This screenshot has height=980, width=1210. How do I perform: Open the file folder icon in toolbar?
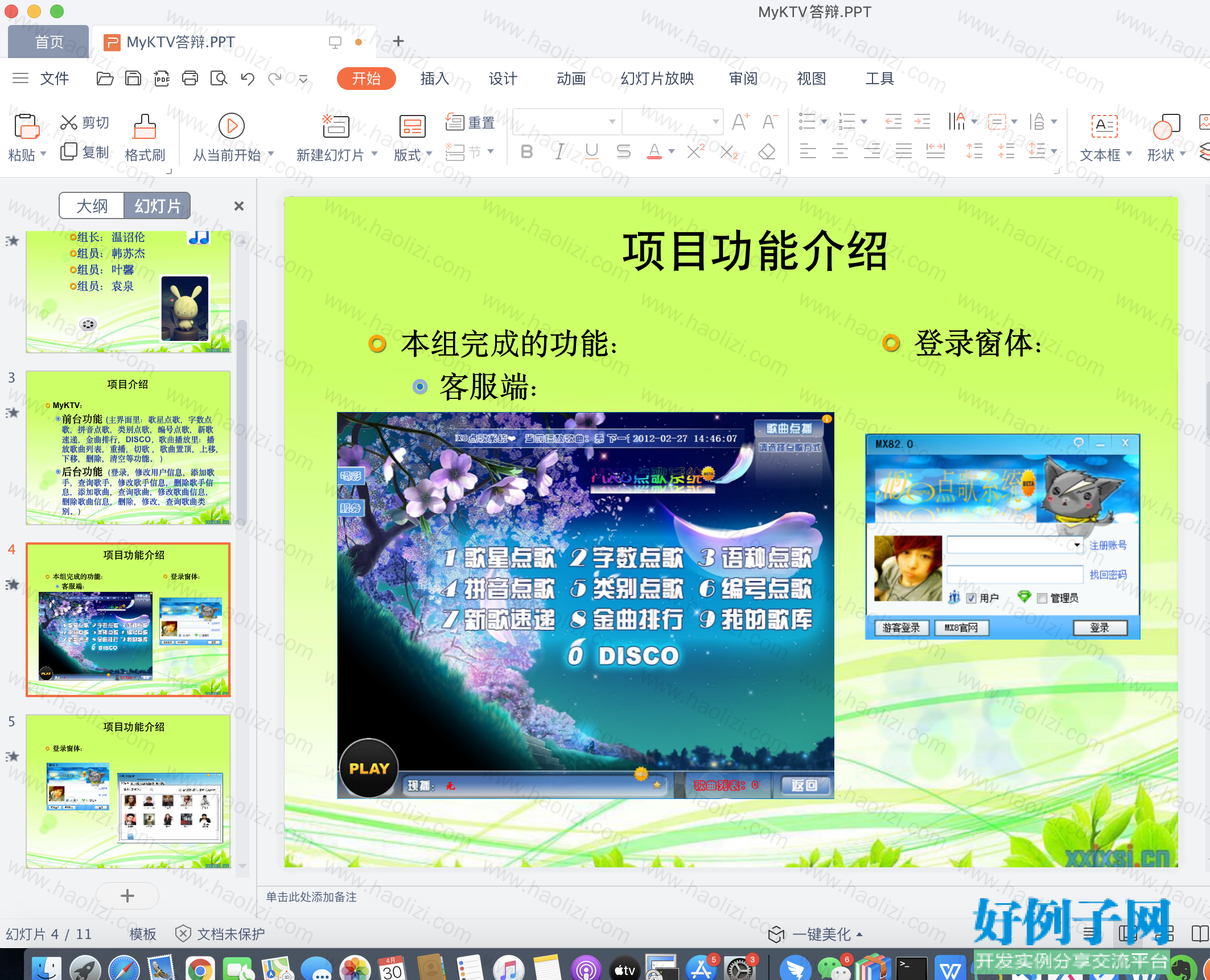tap(105, 79)
